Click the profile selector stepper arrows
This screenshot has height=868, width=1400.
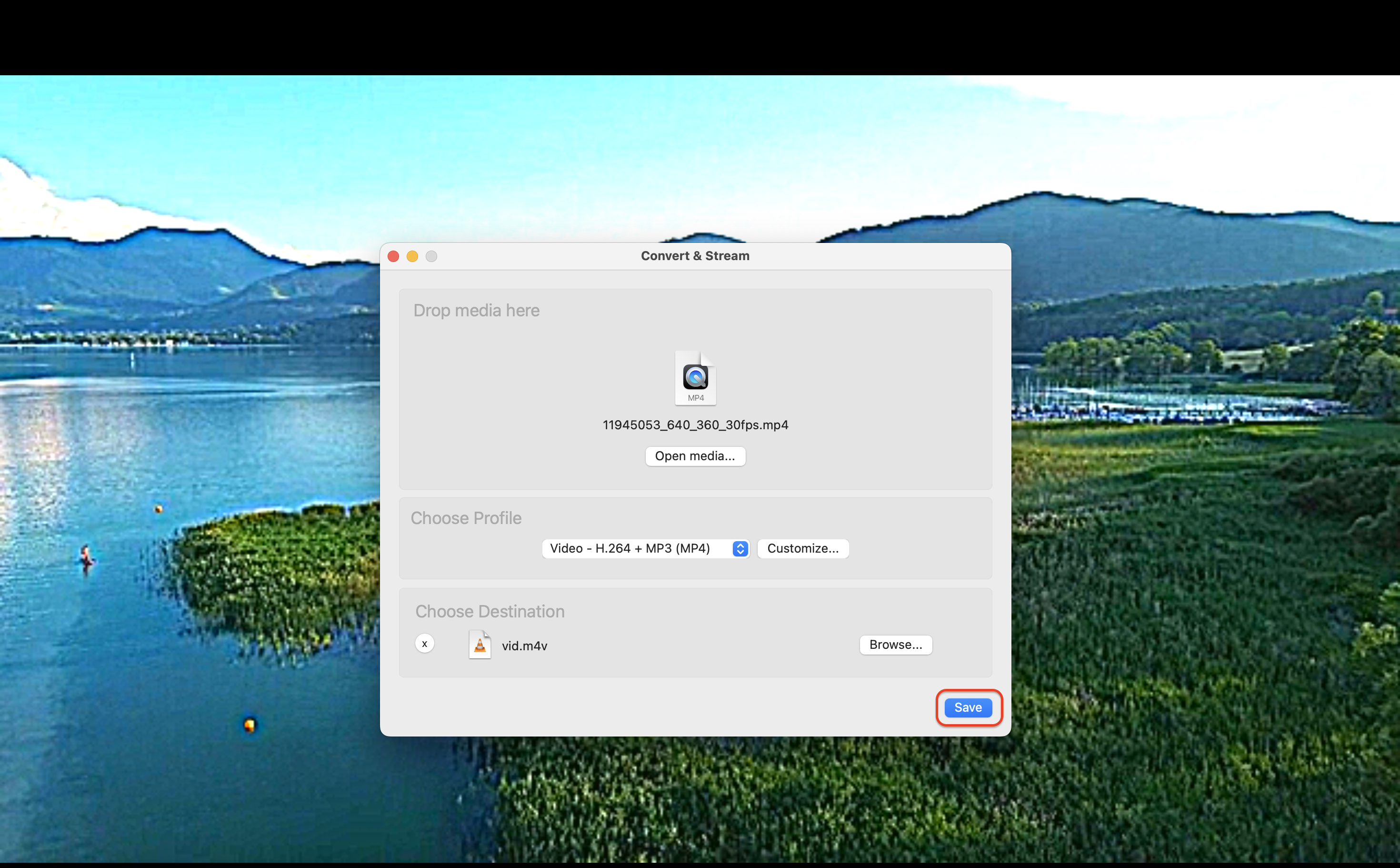740,548
